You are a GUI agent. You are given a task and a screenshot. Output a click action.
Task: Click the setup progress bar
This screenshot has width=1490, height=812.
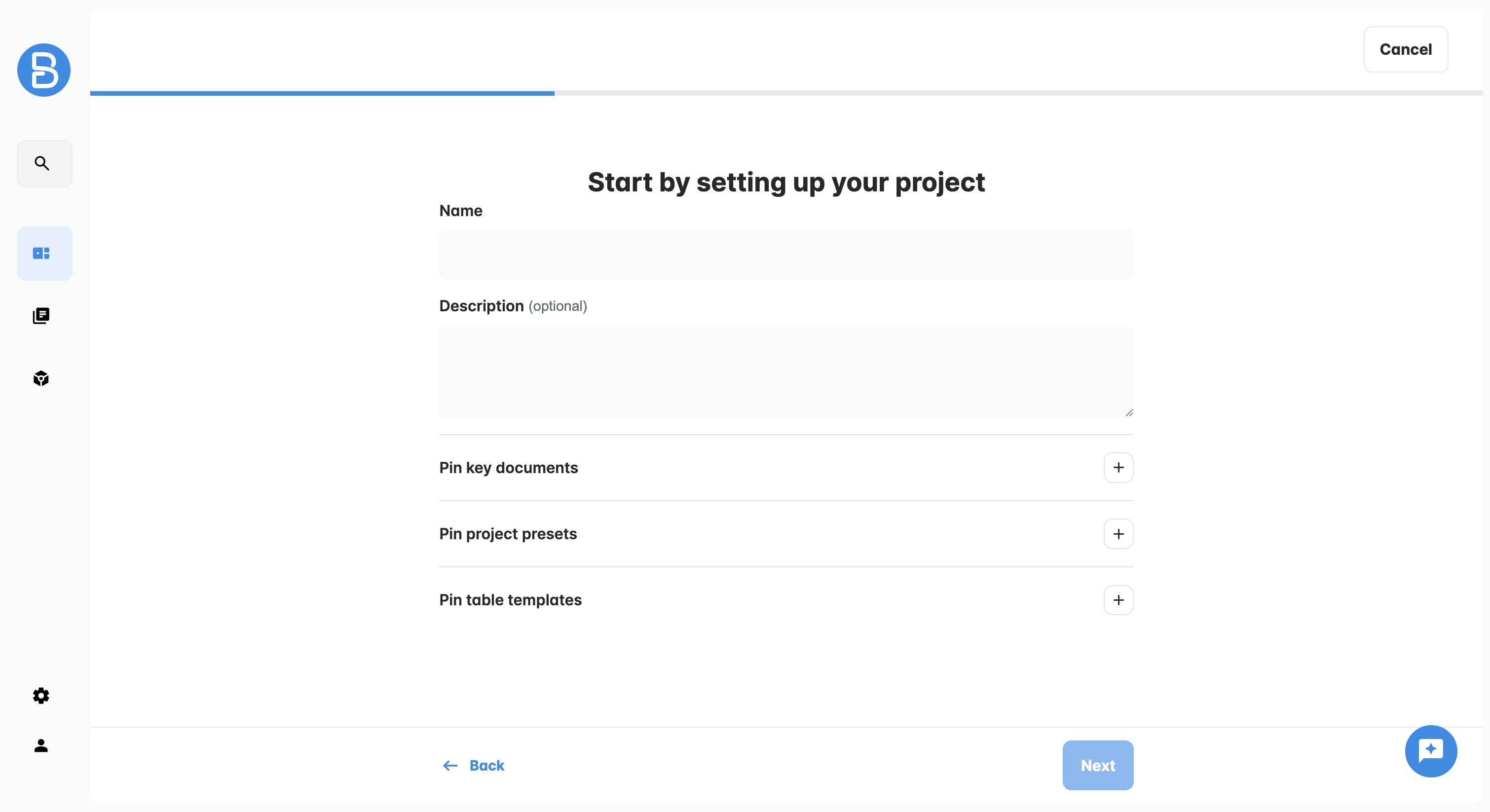pyautogui.click(x=786, y=93)
